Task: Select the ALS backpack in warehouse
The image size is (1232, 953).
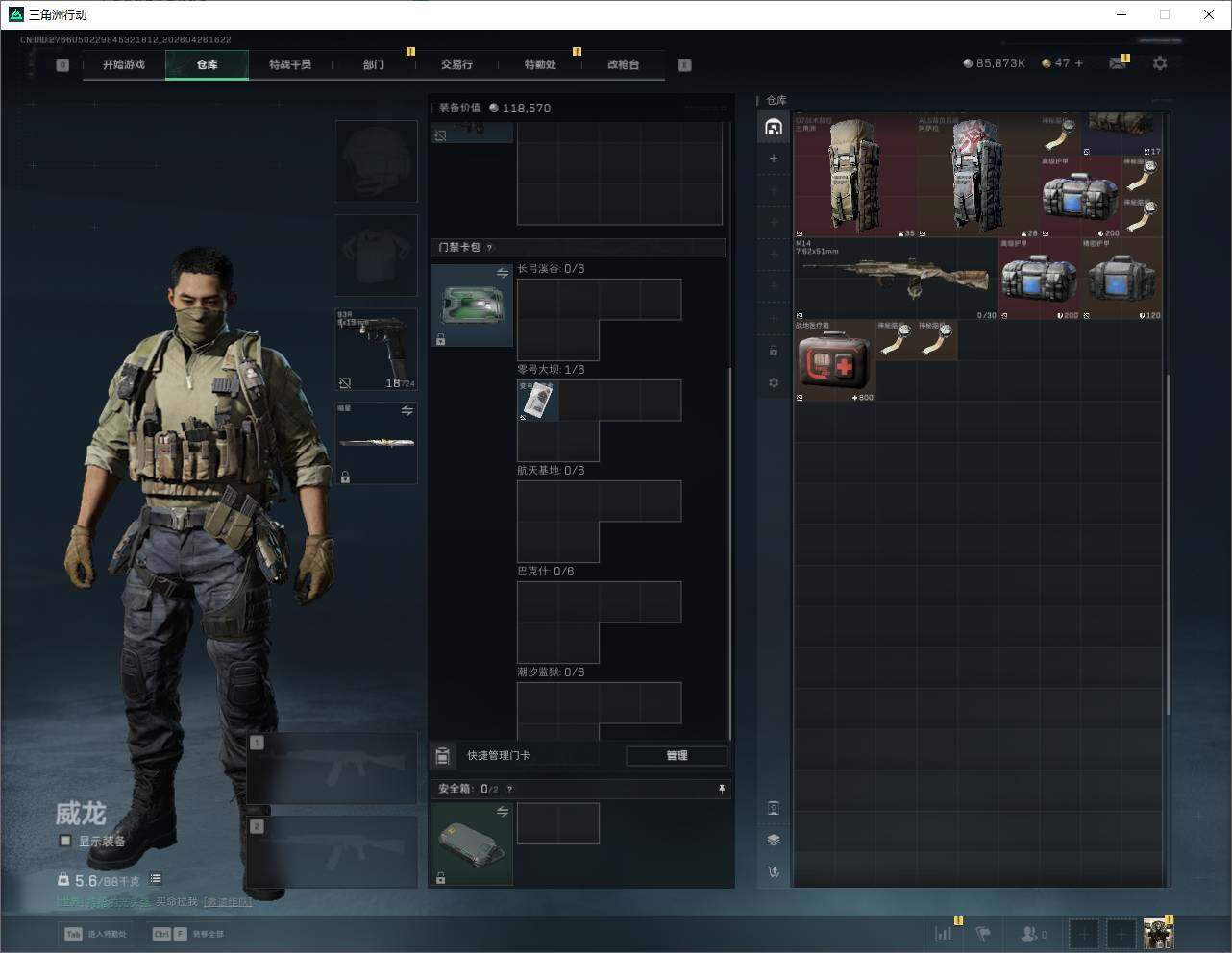Action: (x=977, y=176)
